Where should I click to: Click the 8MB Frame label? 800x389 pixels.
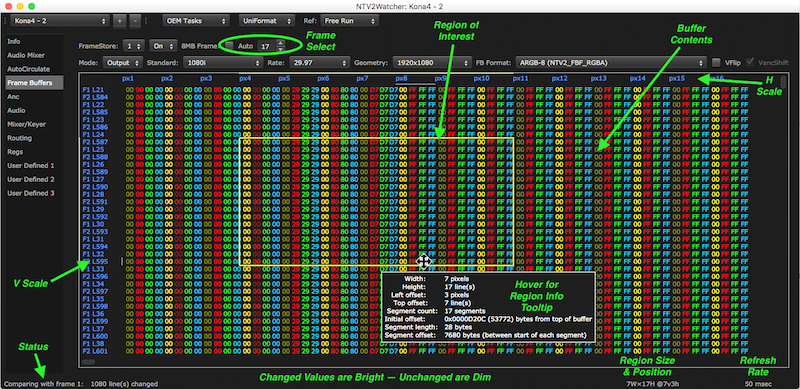pyautogui.click(x=200, y=46)
